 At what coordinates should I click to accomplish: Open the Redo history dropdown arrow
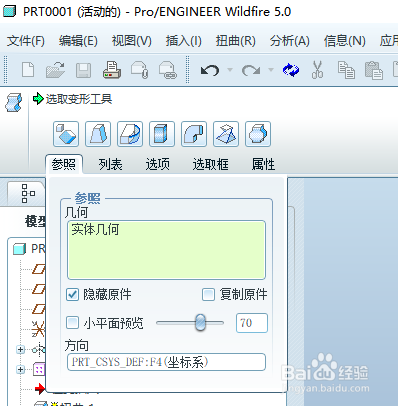(x=271, y=70)
